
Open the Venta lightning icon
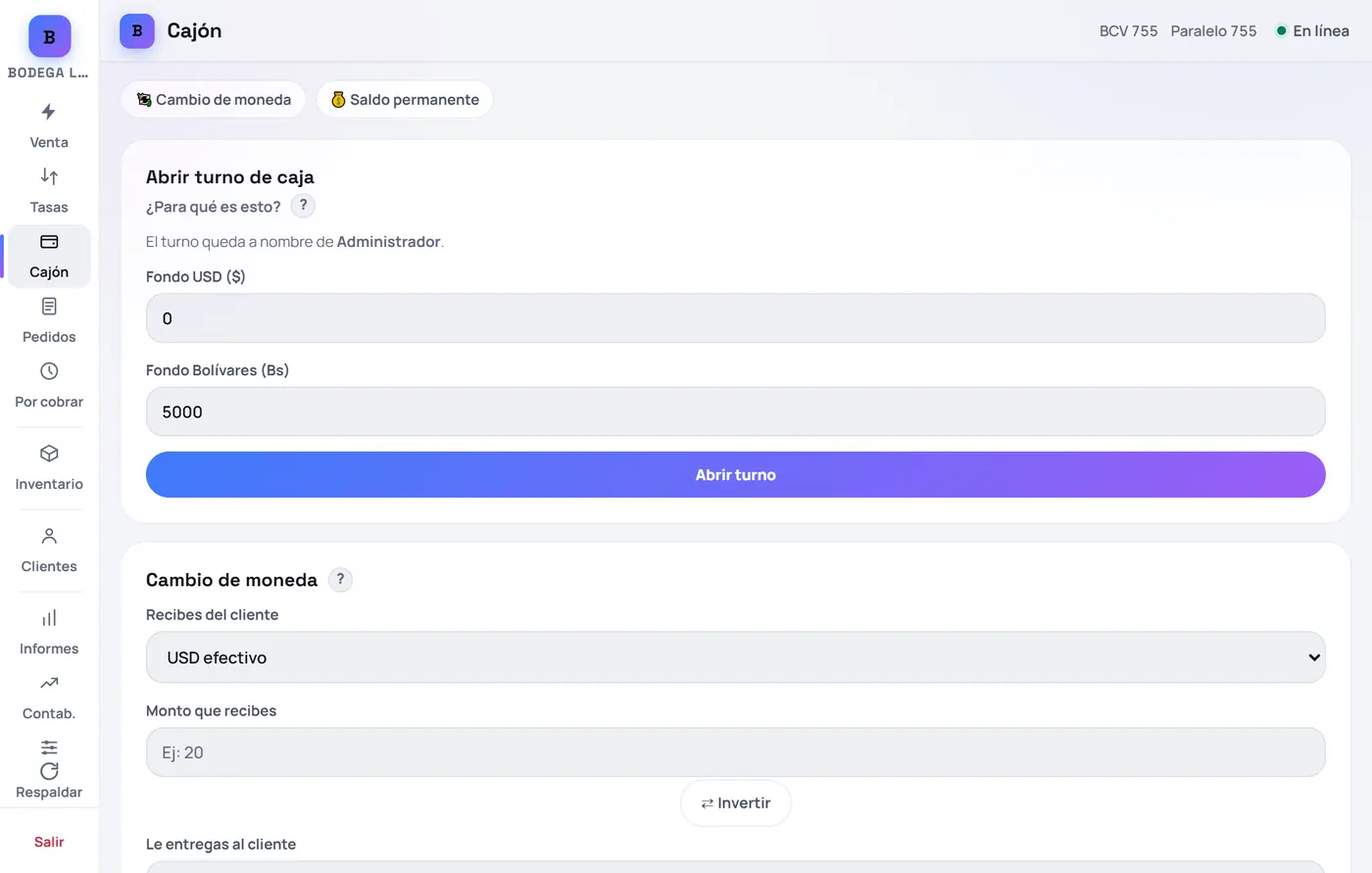49,112
